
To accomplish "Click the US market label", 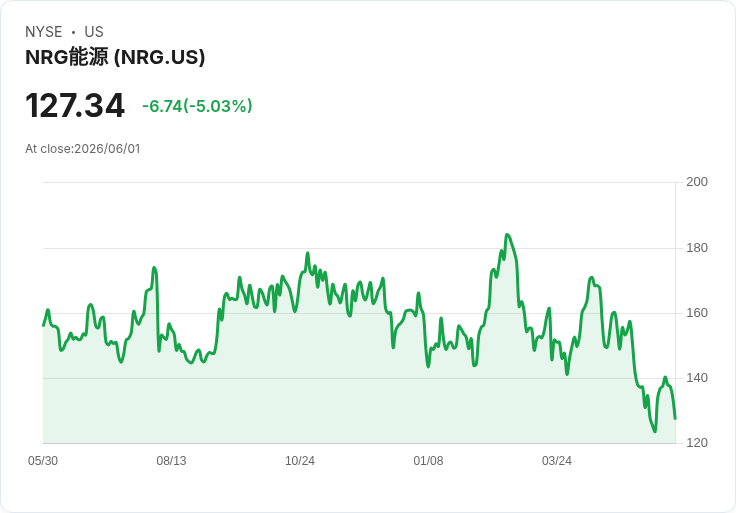I will click(94, 32).
